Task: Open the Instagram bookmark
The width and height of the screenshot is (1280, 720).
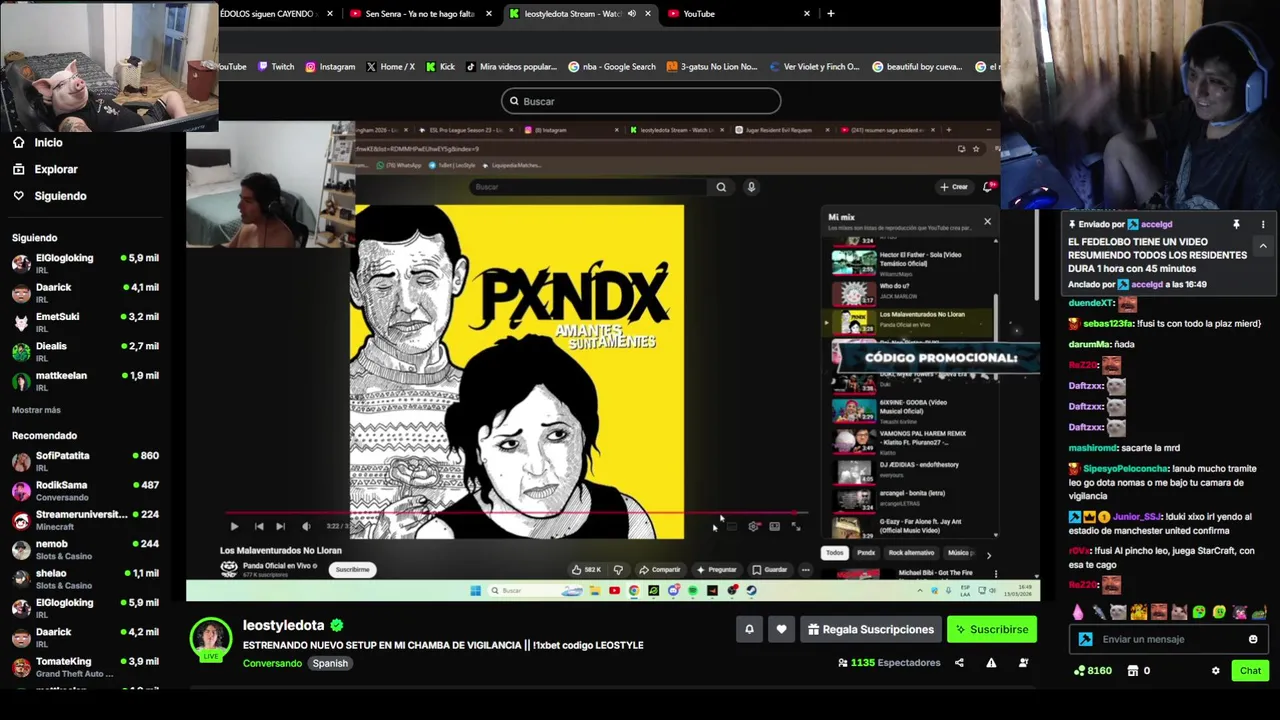Action: tap(330, 67)
